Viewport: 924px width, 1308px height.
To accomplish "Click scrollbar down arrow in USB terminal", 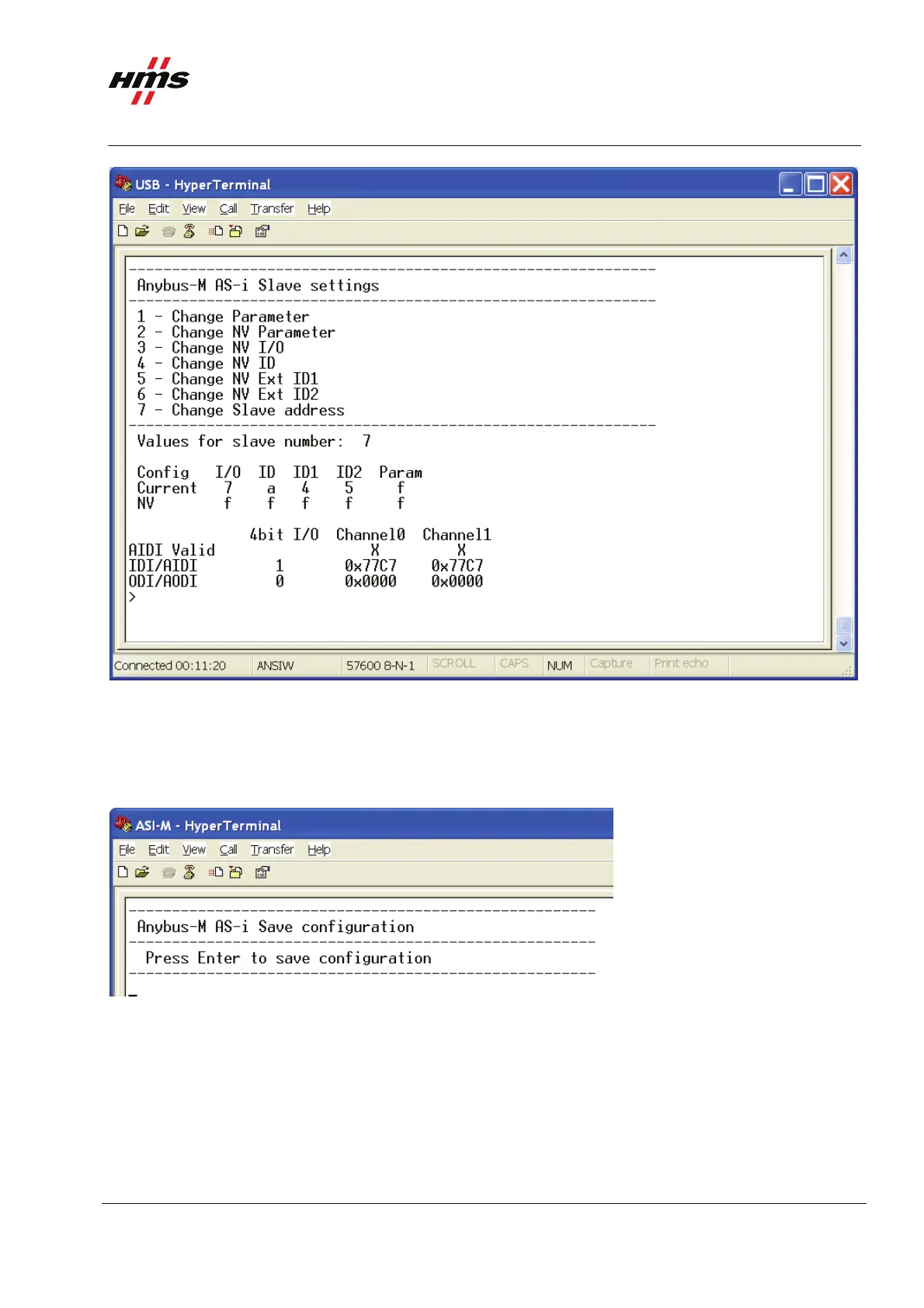I will [843, 643].
